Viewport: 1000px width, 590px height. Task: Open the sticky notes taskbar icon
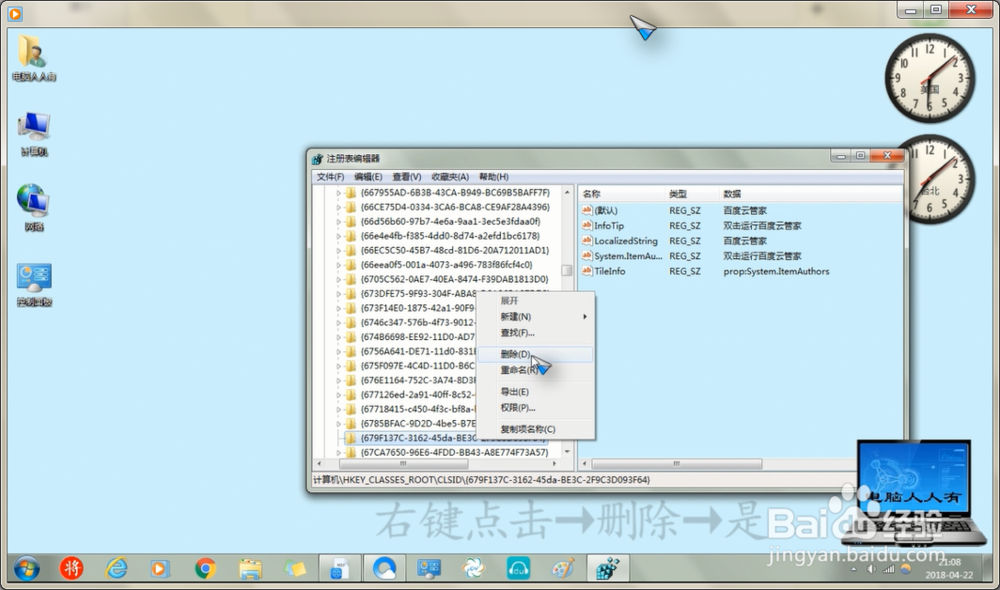[295, 568]
